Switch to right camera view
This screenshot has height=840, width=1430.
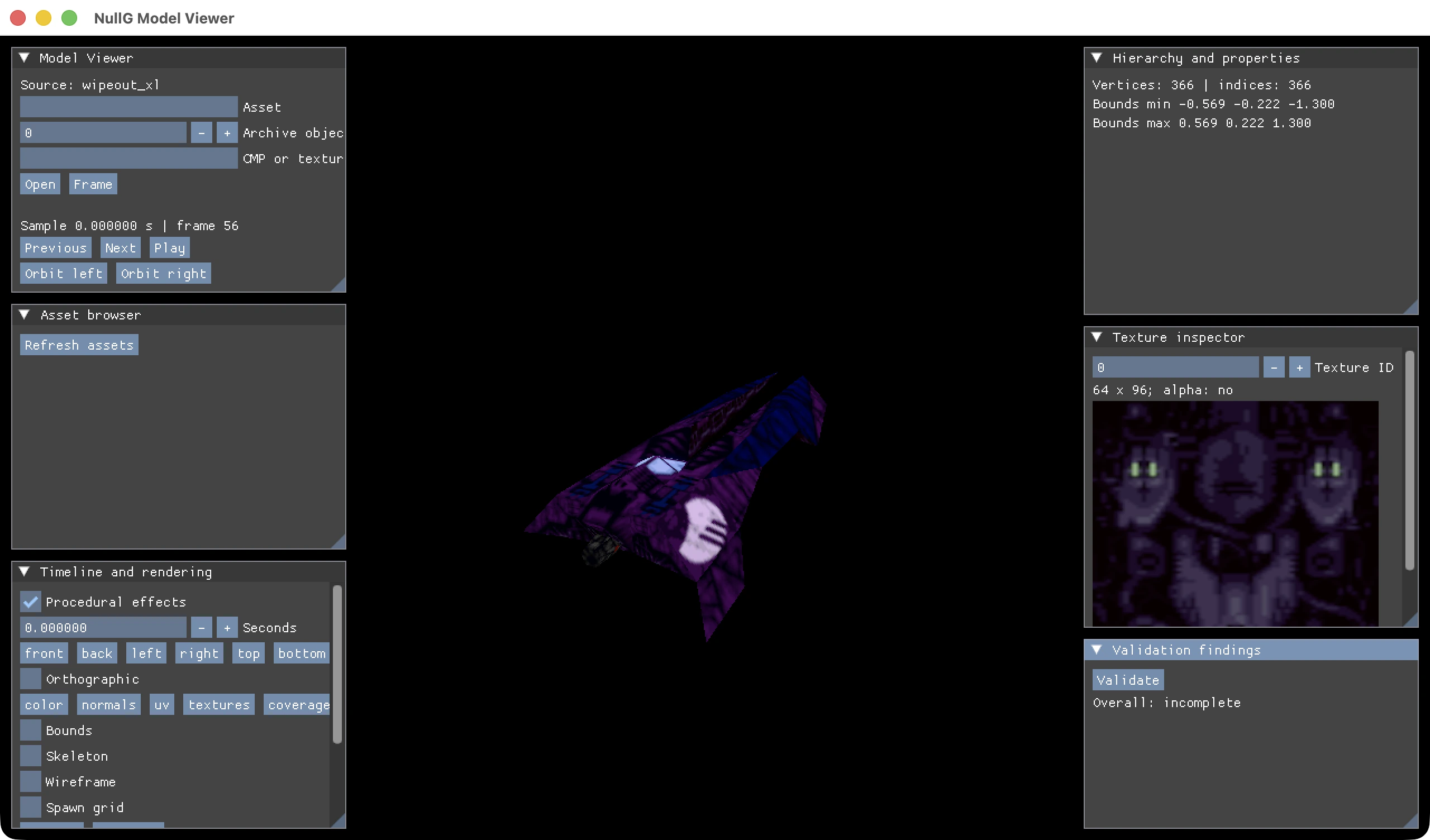pos(199,653)
